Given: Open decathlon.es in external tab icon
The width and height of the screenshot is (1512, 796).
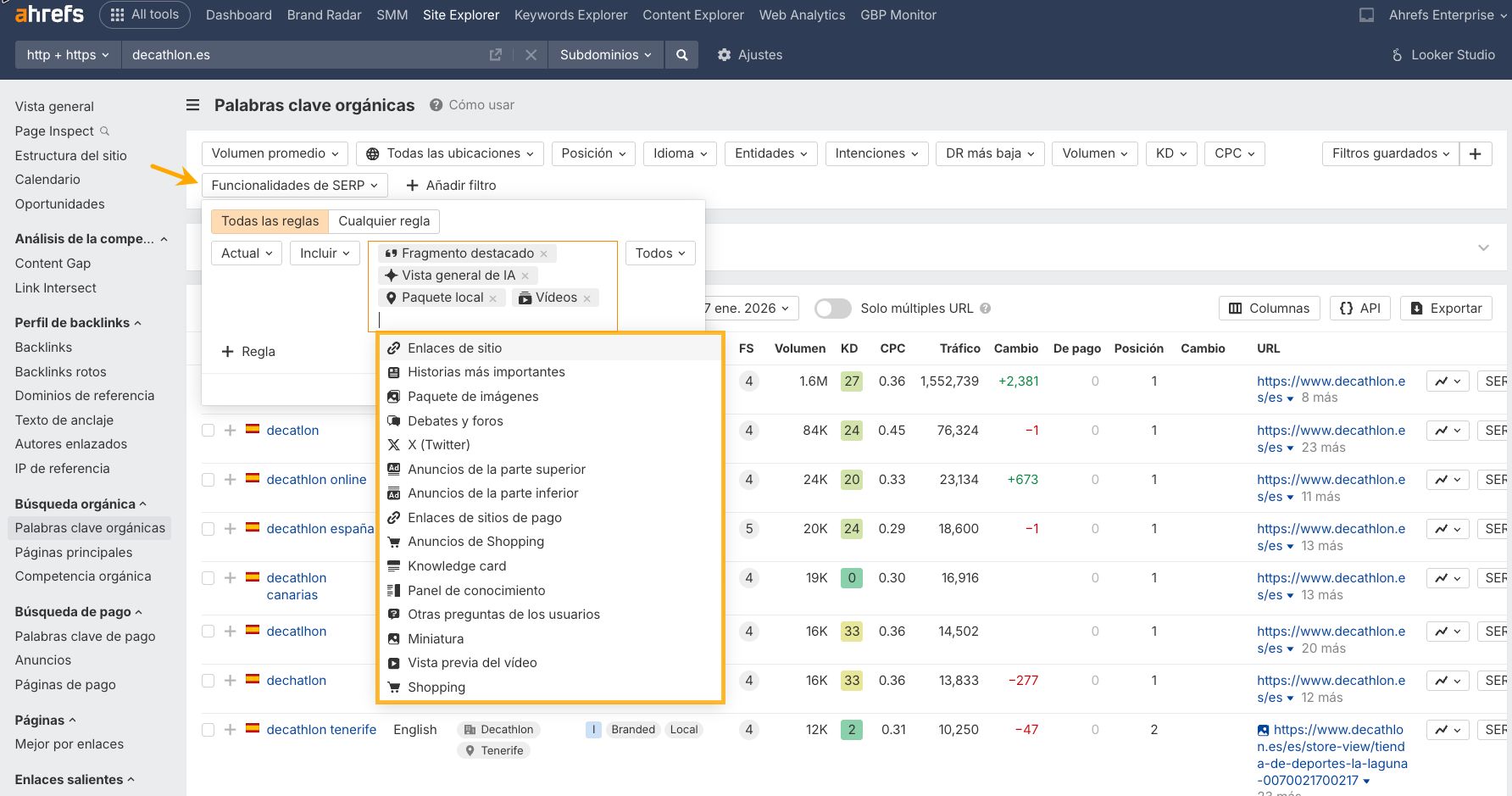Looking at the screenshot, I should tap(496, 55).
